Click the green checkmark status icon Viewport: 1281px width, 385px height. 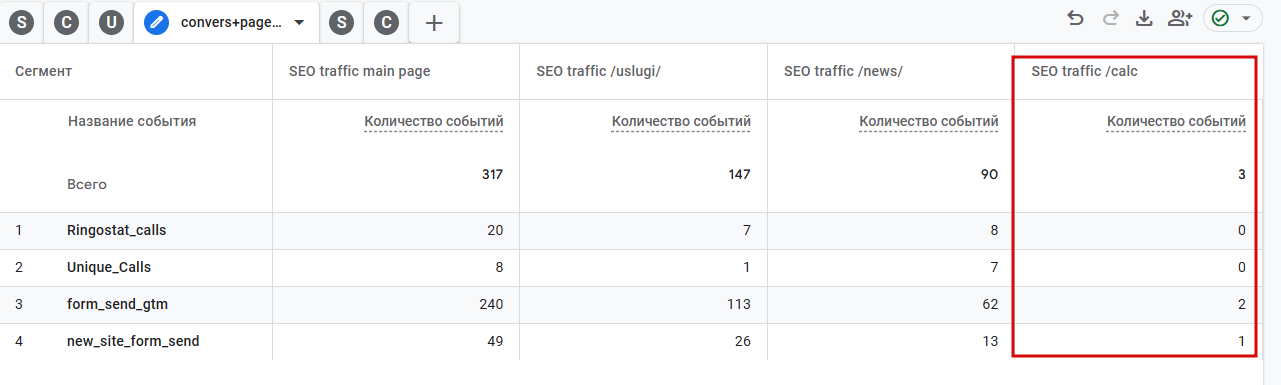pos(1220,18)
